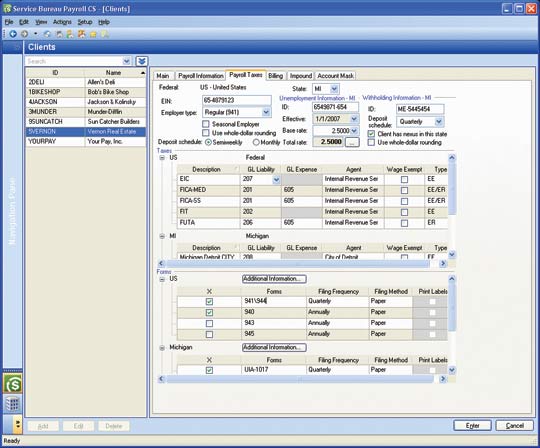Check the 943 form checkbox
540x448 pixels.
pyautogui.click(x=209, y=324)
